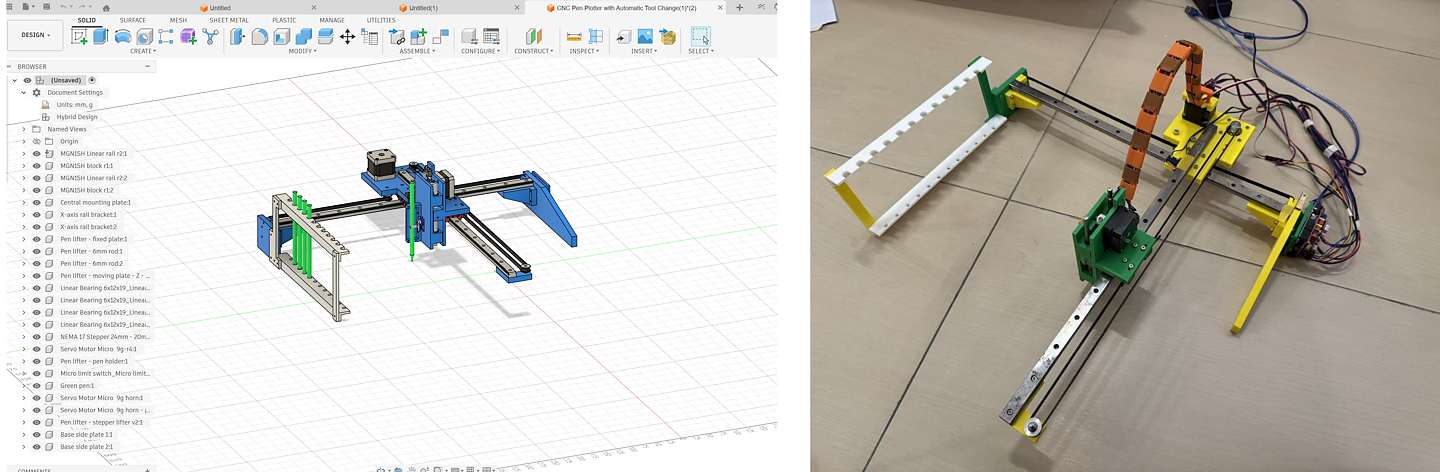Open the CONSTRUCT dropdown menu
The image size is (1440, 472).
coord(534,51)
